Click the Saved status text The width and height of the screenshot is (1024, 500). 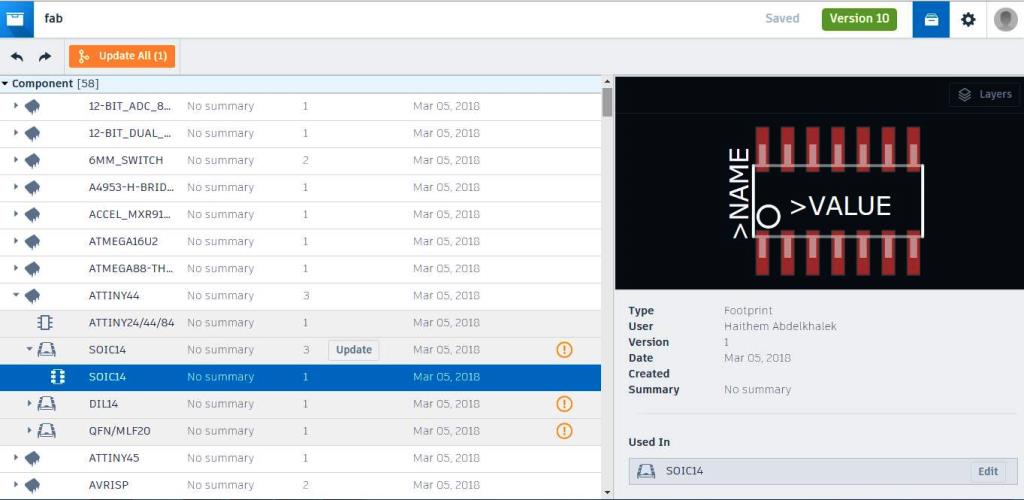tap(782, 19)
